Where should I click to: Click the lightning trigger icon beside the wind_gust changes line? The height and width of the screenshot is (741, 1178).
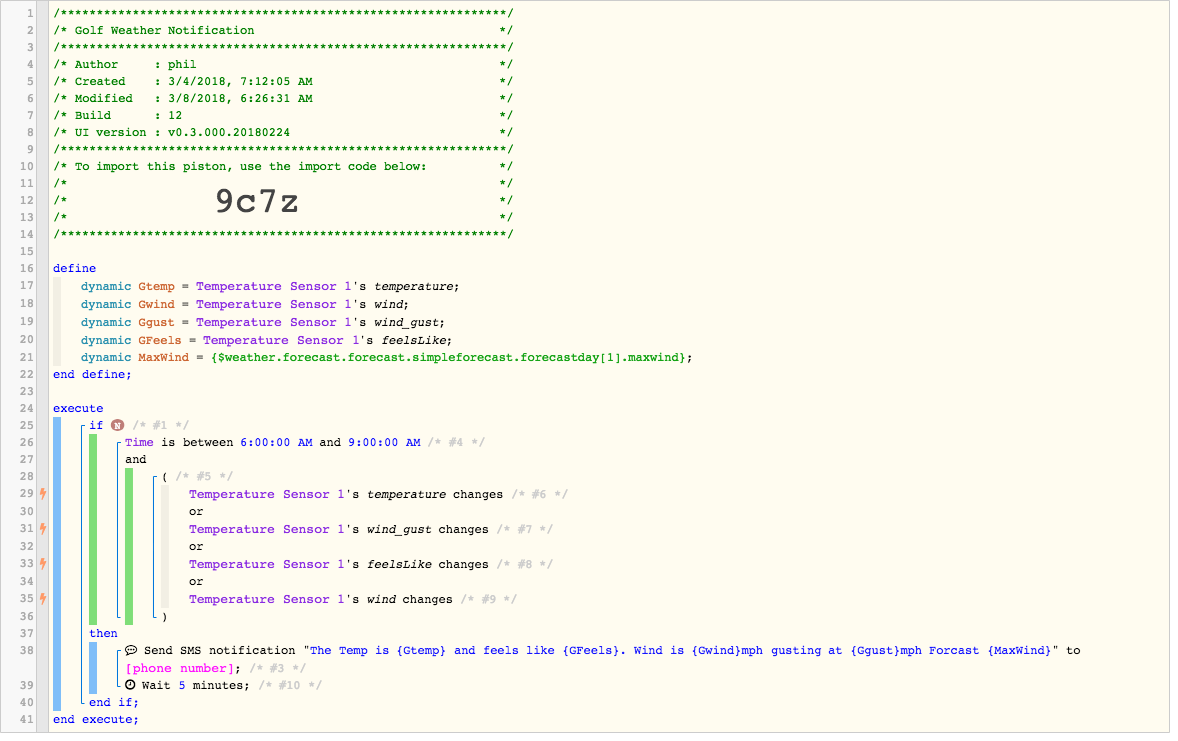[x=44, y=529]
